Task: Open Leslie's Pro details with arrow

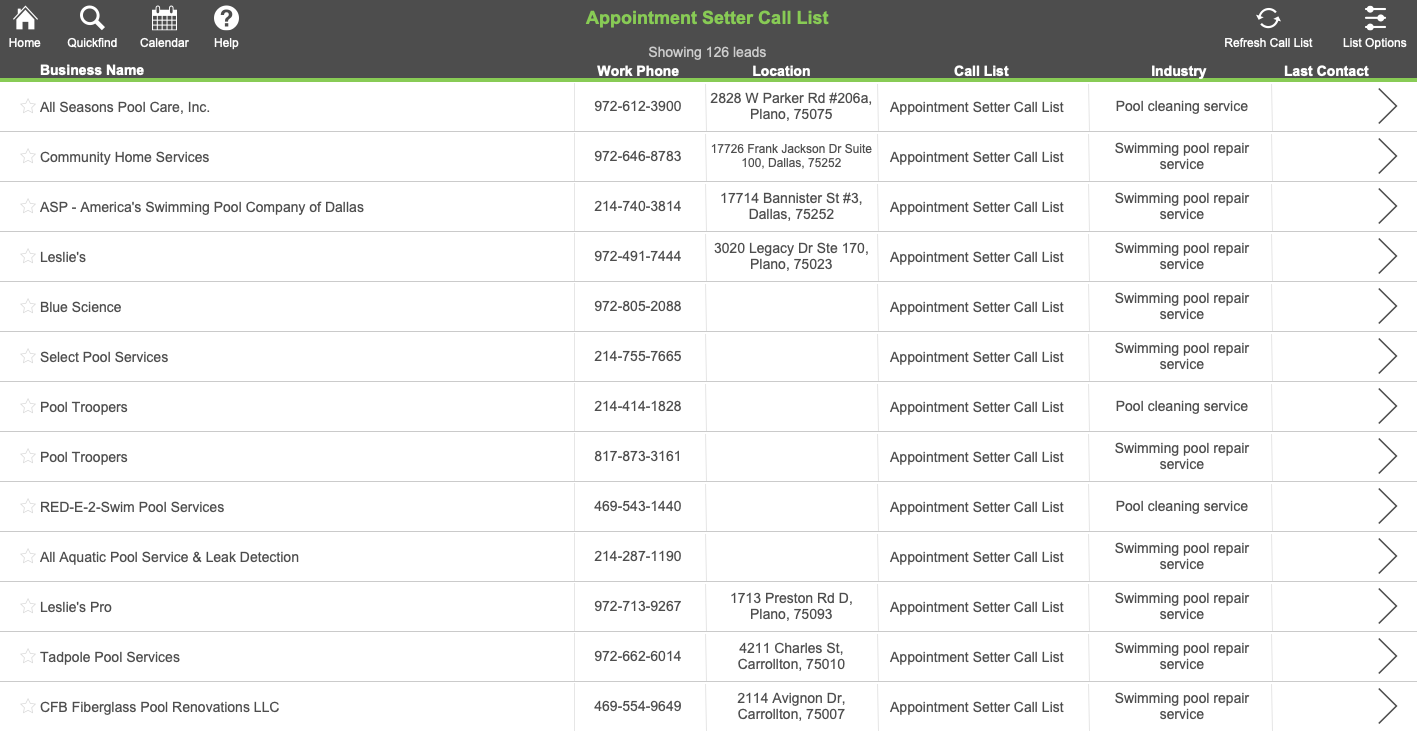Action: (x=1387, y=606)
